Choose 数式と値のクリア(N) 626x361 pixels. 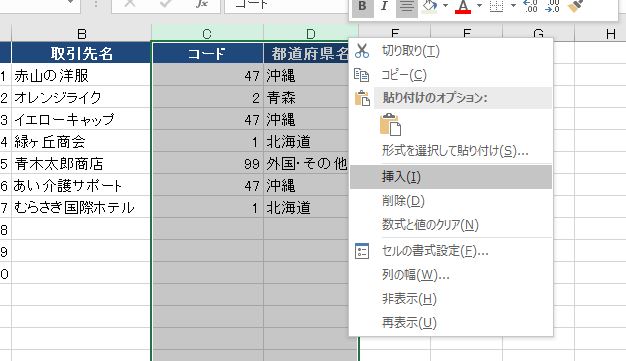click(451, 225)
